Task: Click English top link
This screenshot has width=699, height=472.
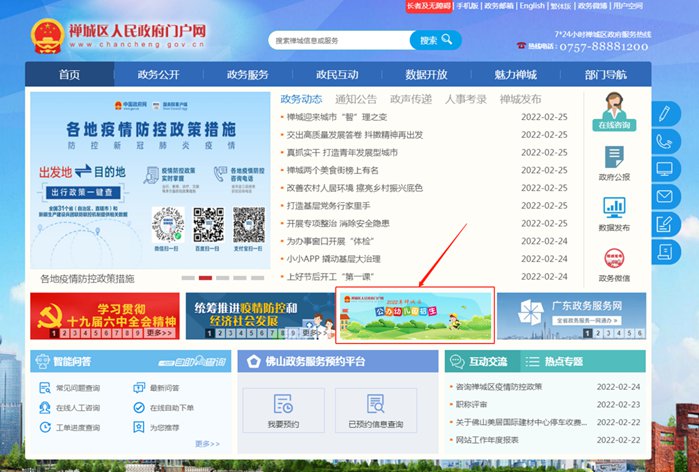Action: click(x=532, y=6)
